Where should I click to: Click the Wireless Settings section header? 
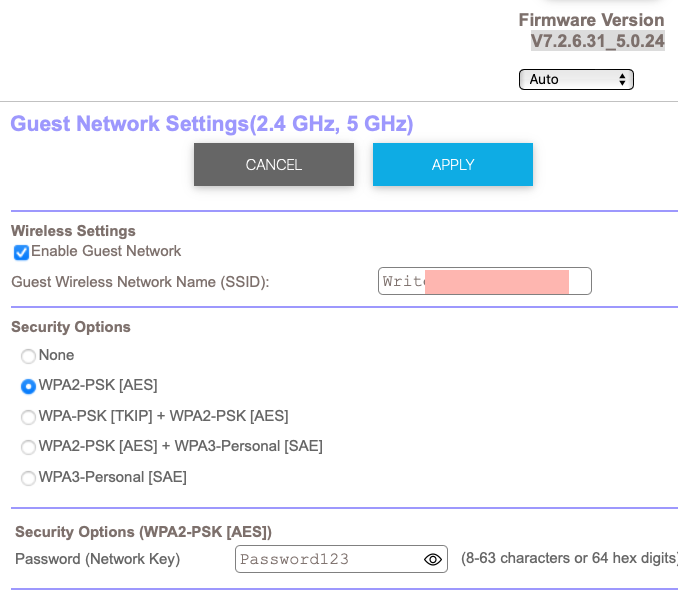pyautogui.click(x=73, y=231)
